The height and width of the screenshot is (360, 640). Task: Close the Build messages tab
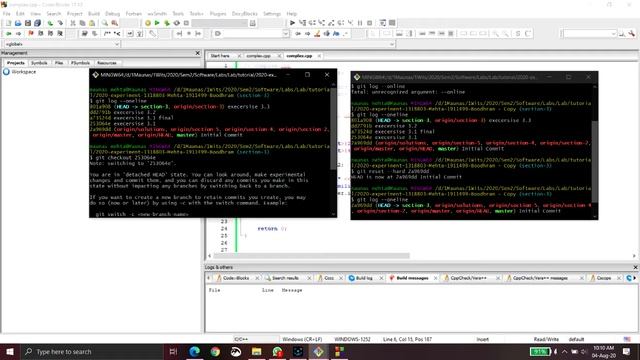[x=436, y=278]
